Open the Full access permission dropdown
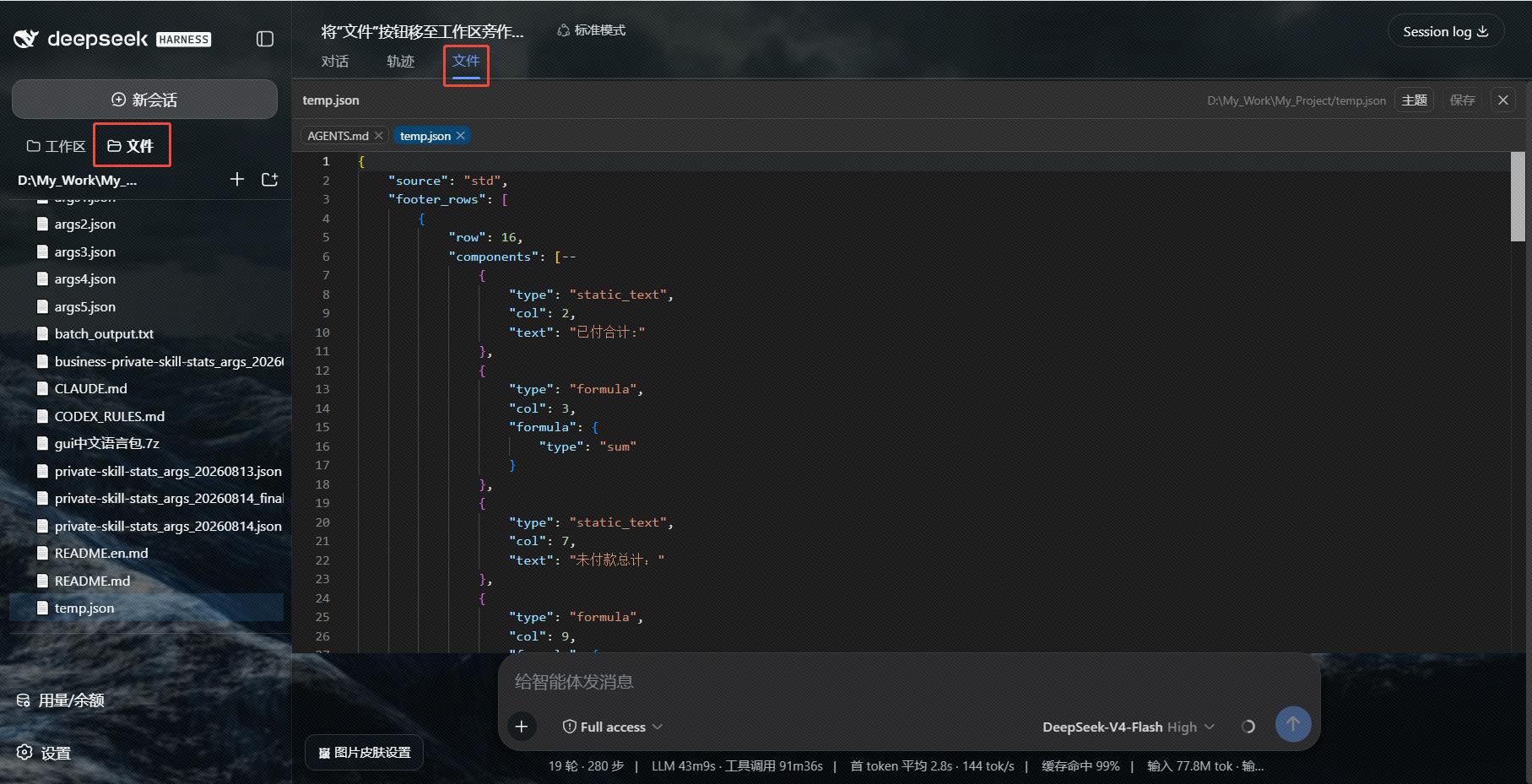Screen dimensions: 1532x784 click(x=613, y=727)
